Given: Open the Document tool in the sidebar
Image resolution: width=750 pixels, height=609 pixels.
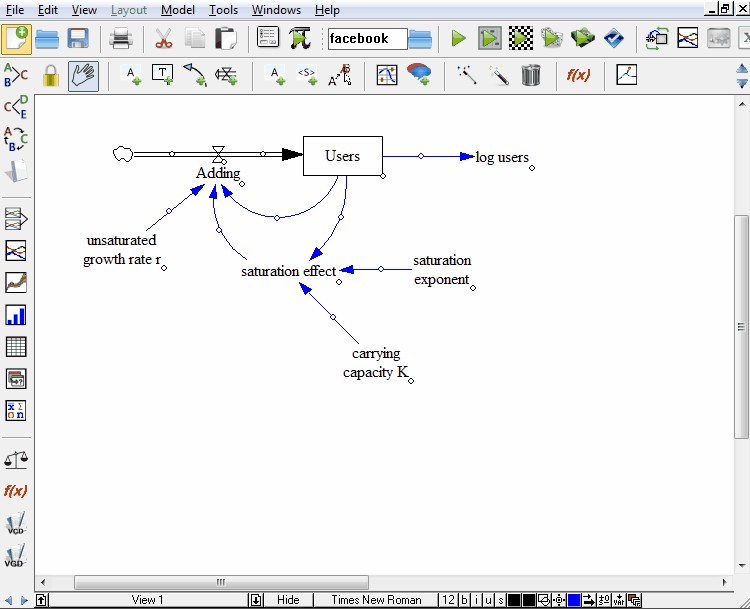Looking at the screenshot, I should [16, 171].
